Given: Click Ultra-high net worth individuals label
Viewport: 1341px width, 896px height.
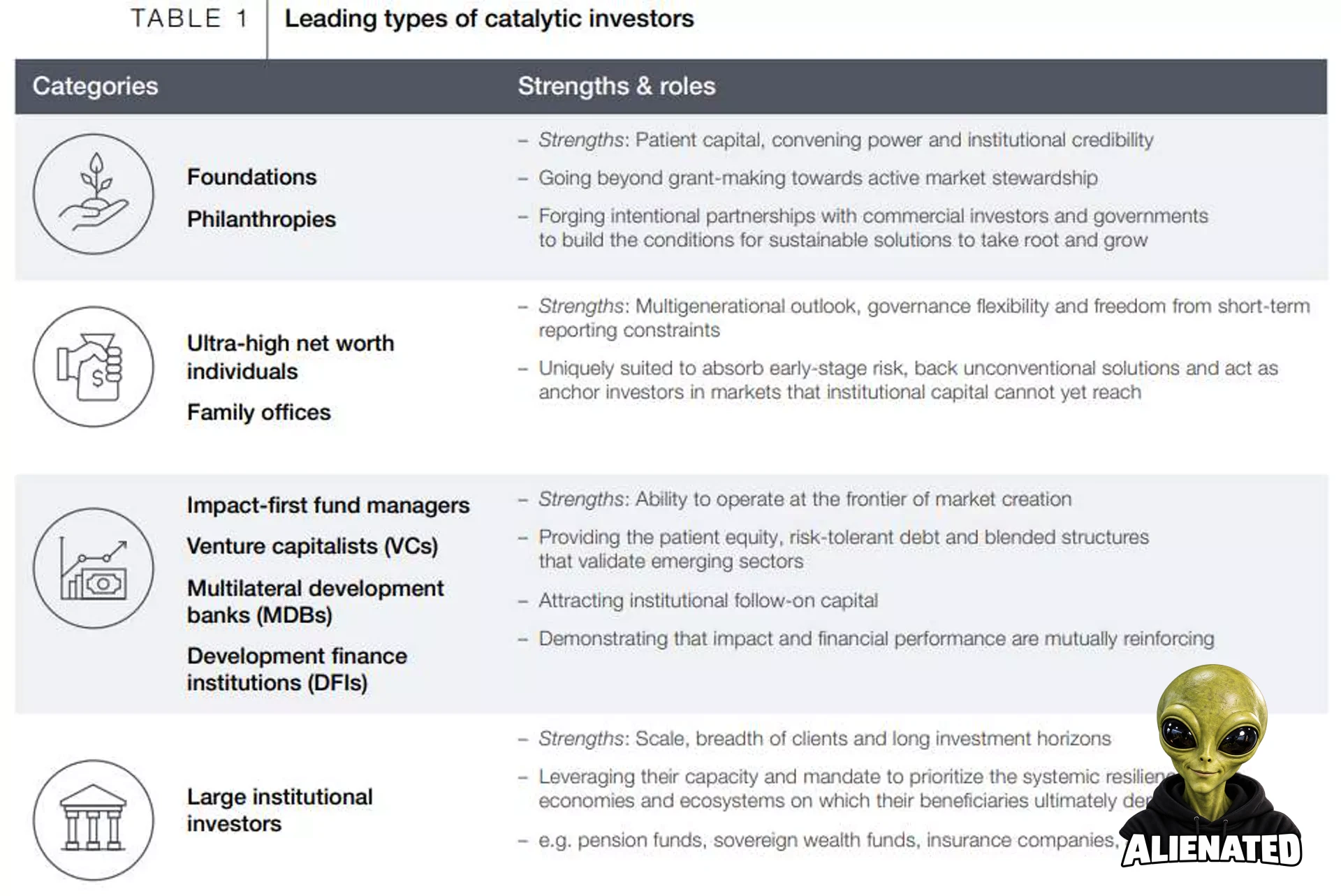Looking at the screenshot, I should click(291, 357).
